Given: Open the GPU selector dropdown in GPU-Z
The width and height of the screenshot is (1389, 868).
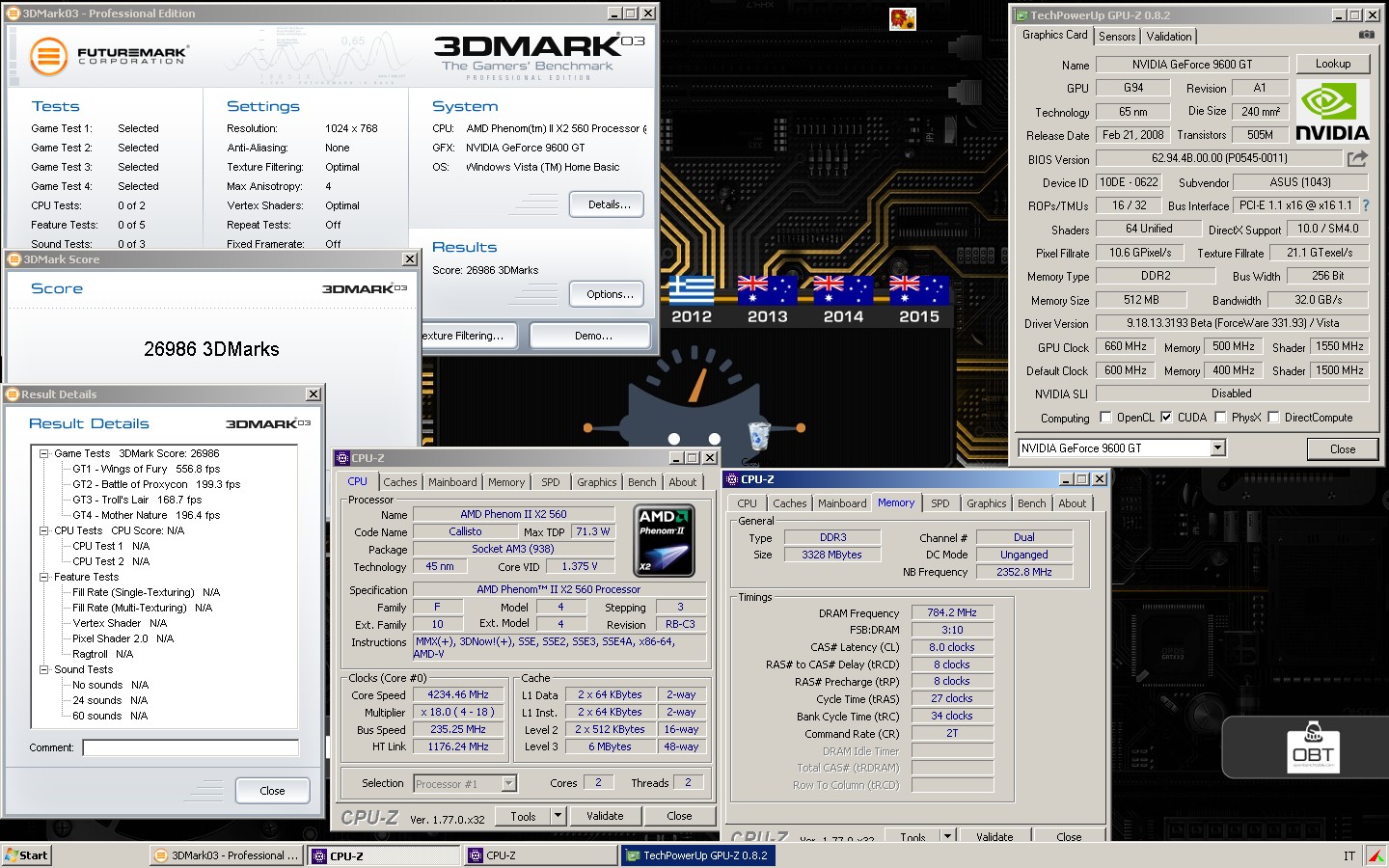Looking at the screenshot, I should point(1217,448).
